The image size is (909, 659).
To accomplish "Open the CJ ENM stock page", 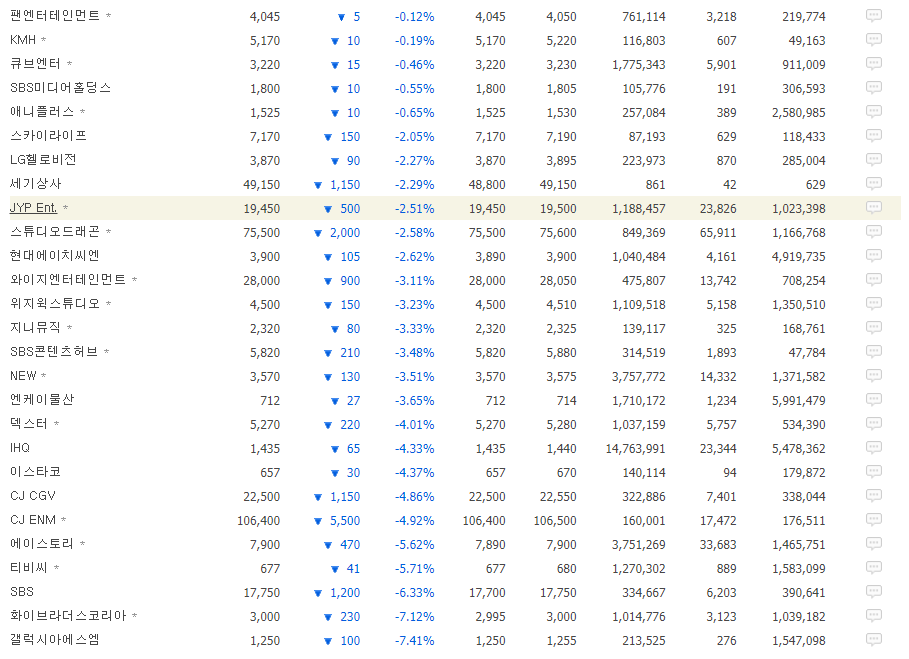I will coord(33,520).
